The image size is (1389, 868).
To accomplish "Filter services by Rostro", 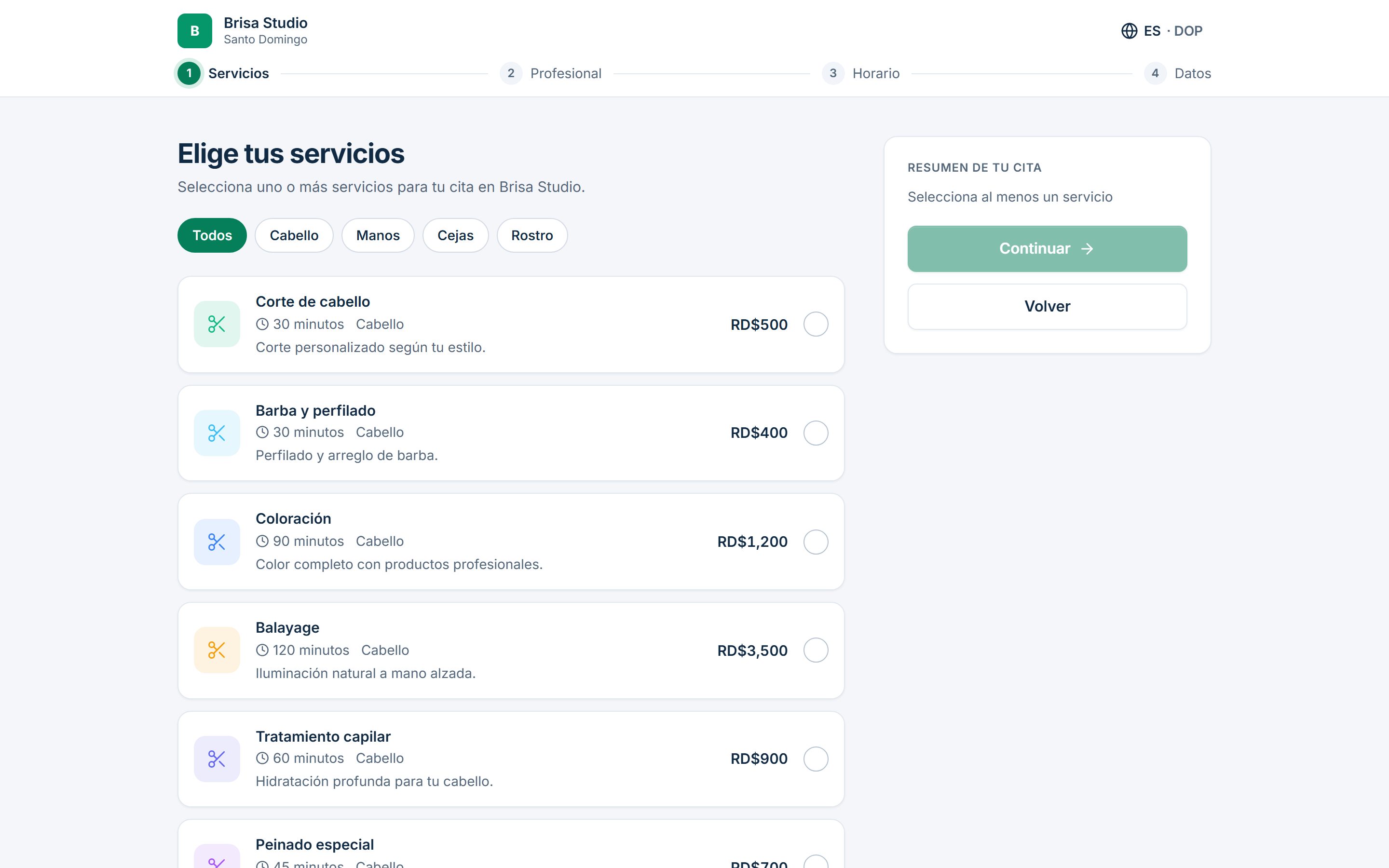I will click(x=532, y=235).
